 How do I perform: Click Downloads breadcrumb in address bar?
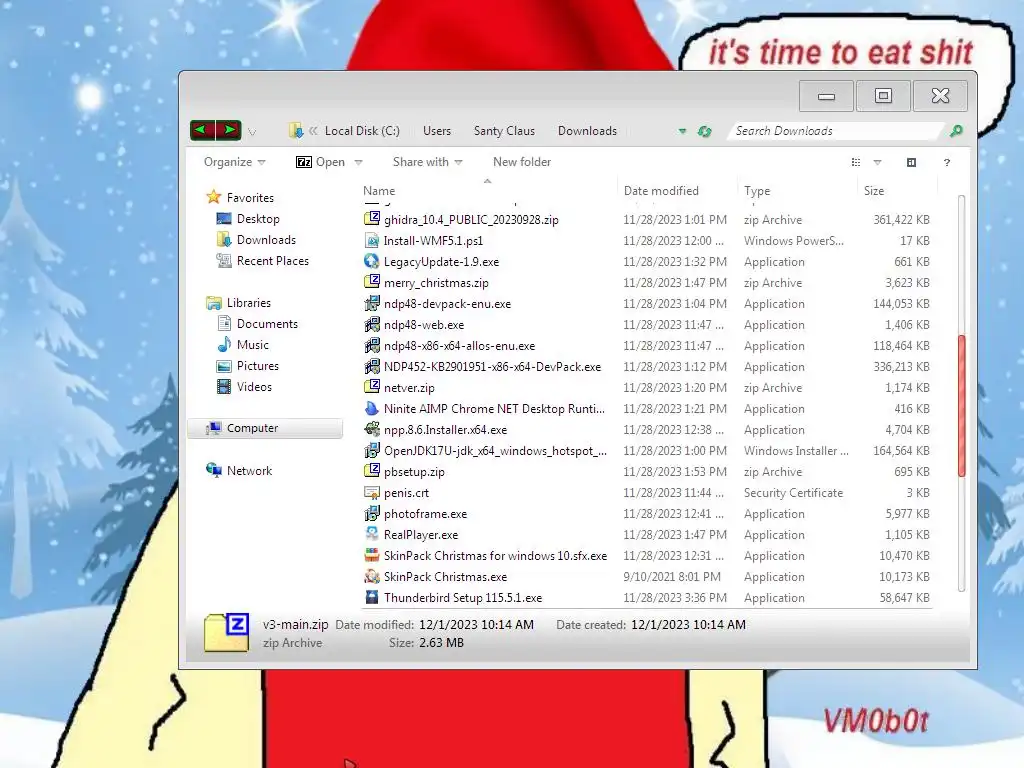click(587, 131)
